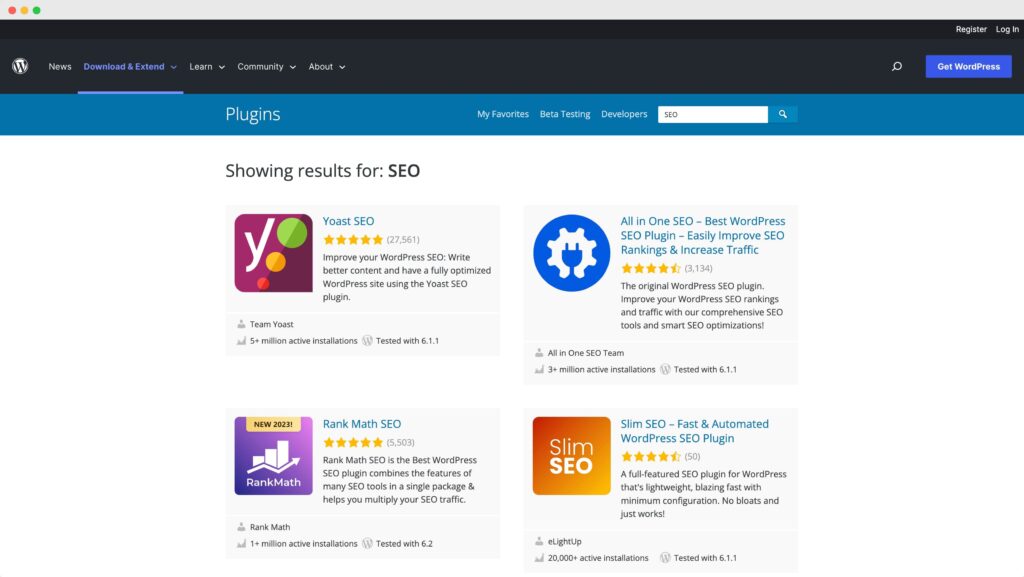The height and width of the screenshot is (577, 1024).
Task: Click the Log In link
Action: (1007, 29)
